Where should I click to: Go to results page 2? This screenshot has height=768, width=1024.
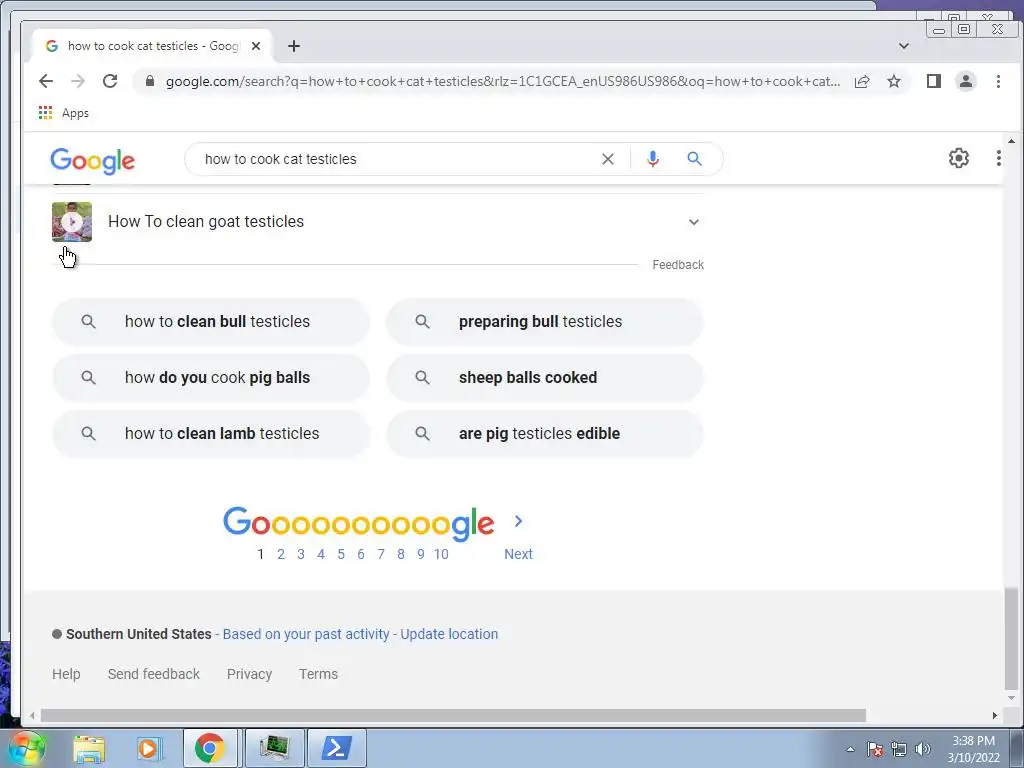pos(281,554)
